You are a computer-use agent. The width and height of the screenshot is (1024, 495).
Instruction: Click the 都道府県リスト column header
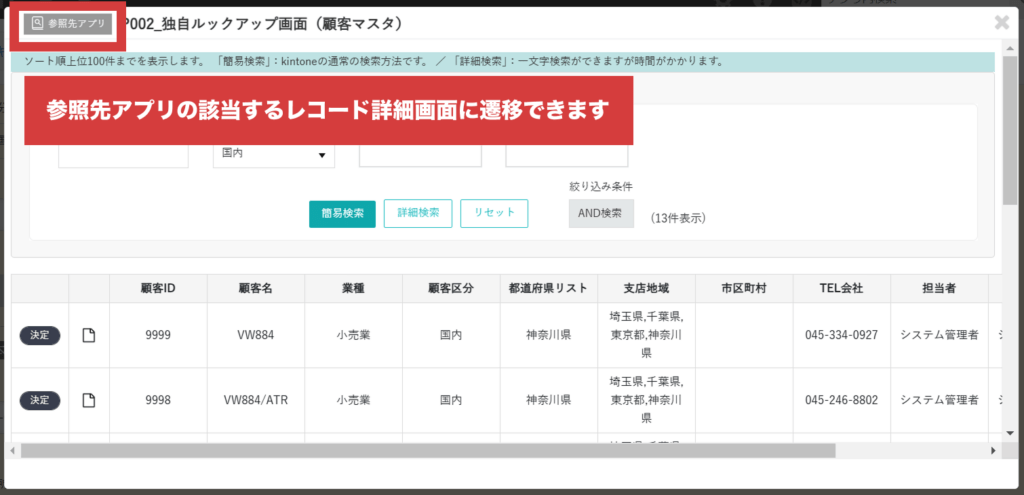548,288
